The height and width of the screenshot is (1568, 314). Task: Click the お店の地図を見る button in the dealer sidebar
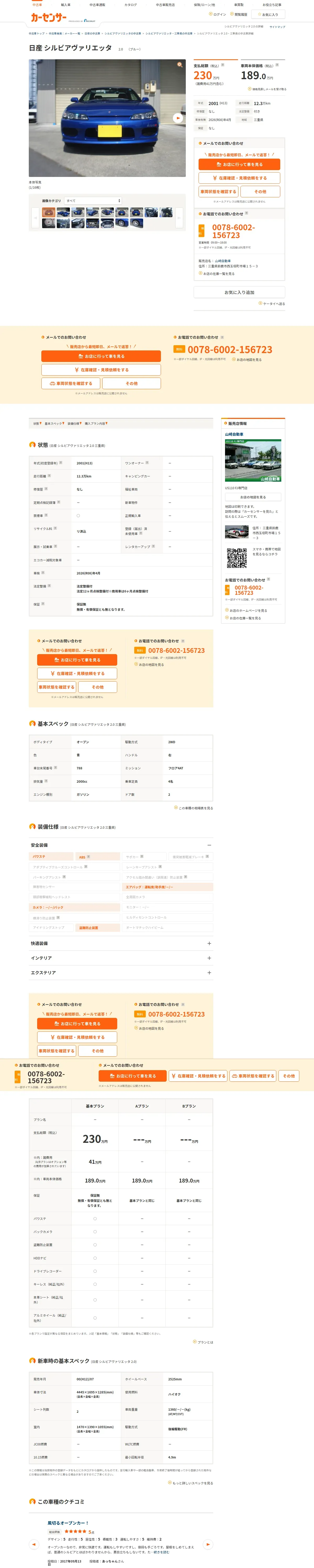pyautogui.click(x=253, y=497)
